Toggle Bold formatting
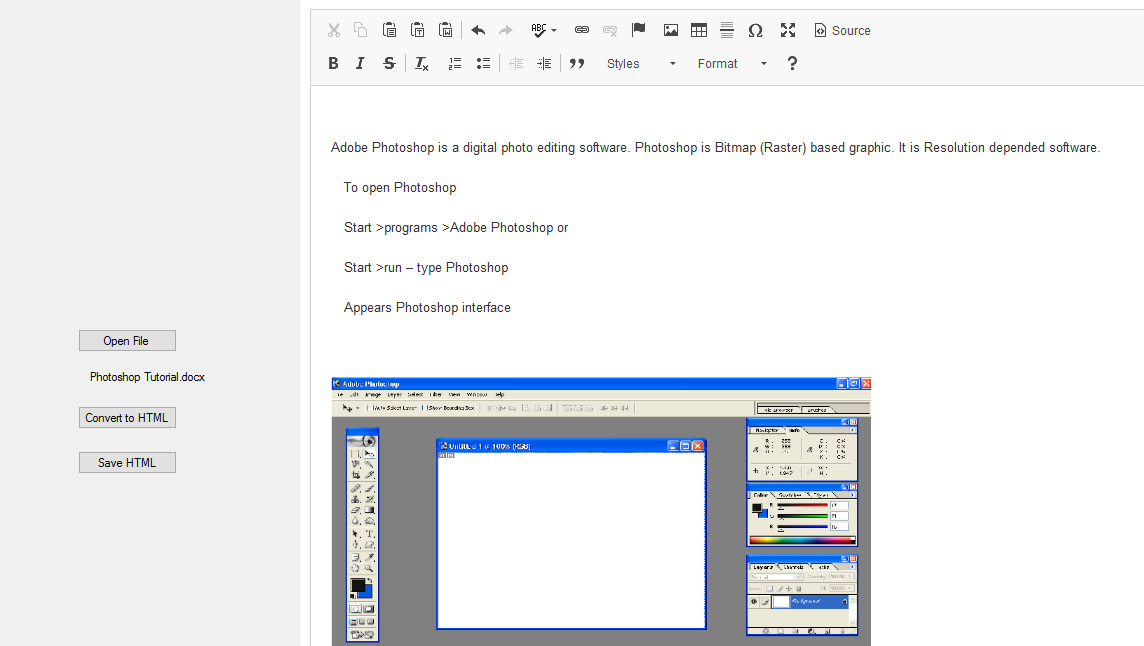Image resolution: width=1144 pixels, height=646 pixels. pos(333,64)
